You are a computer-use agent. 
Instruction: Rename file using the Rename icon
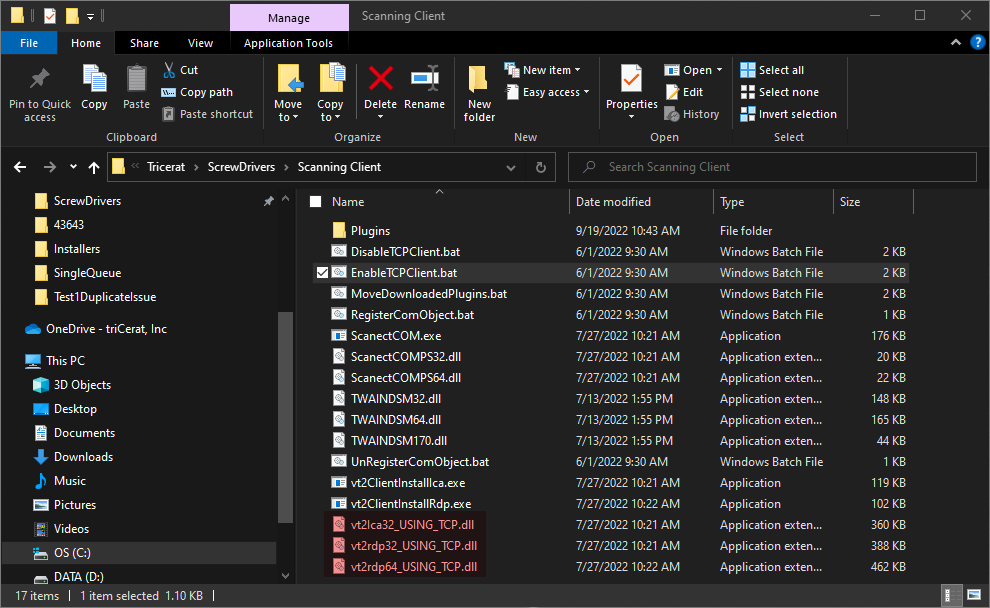(425, 91)
